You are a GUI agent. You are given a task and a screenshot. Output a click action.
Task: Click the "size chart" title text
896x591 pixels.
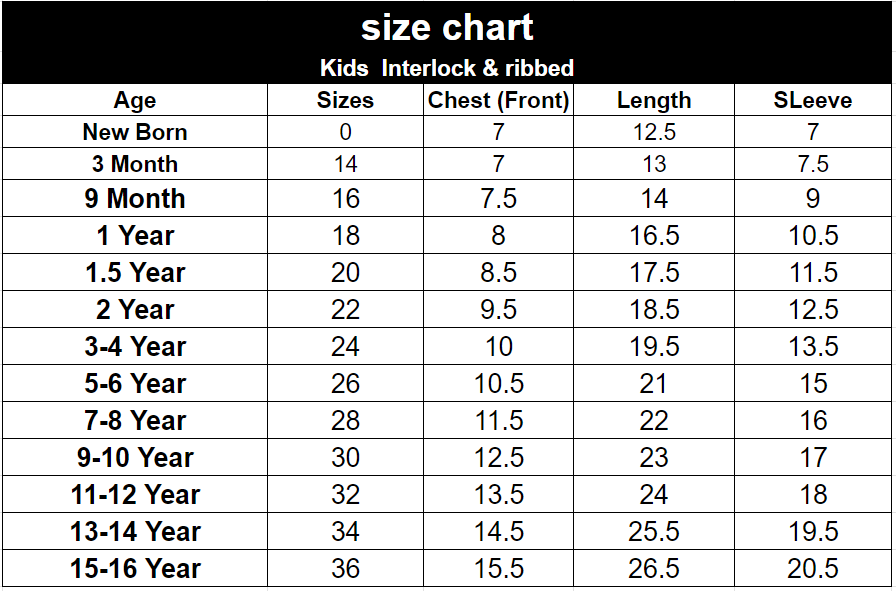(x=447, y=28)
